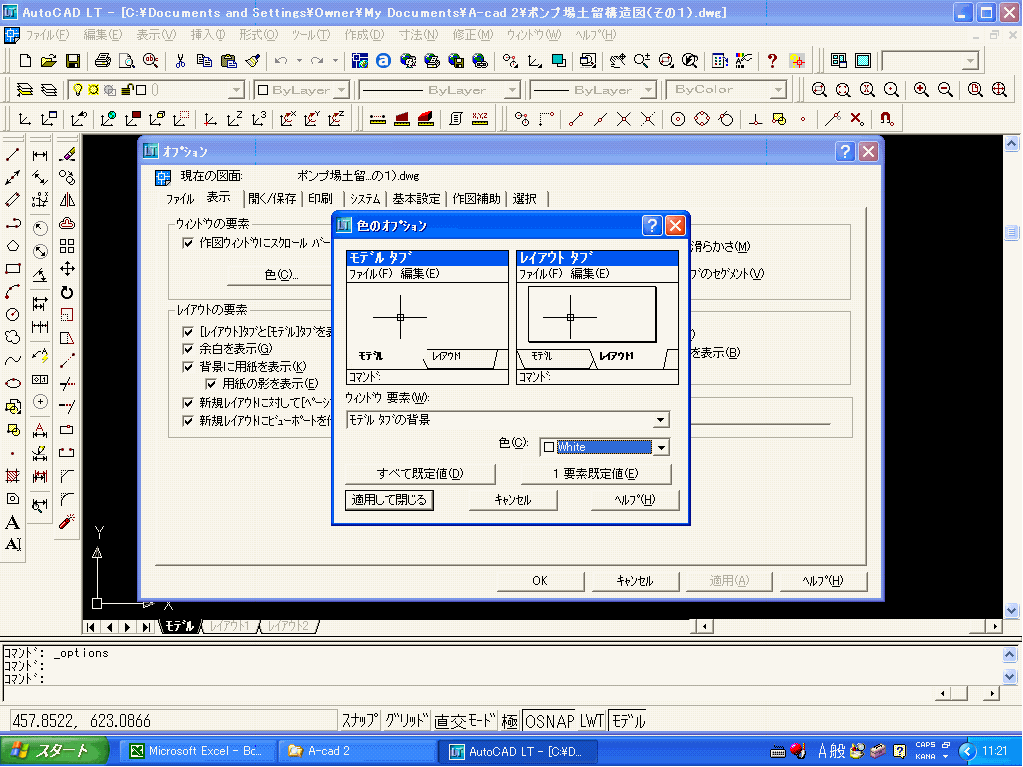Viewport: 1023px width, 767px height.
Task: Click the Save floppy disk icon
Action: pyautogui.click(x=72, y=61)
